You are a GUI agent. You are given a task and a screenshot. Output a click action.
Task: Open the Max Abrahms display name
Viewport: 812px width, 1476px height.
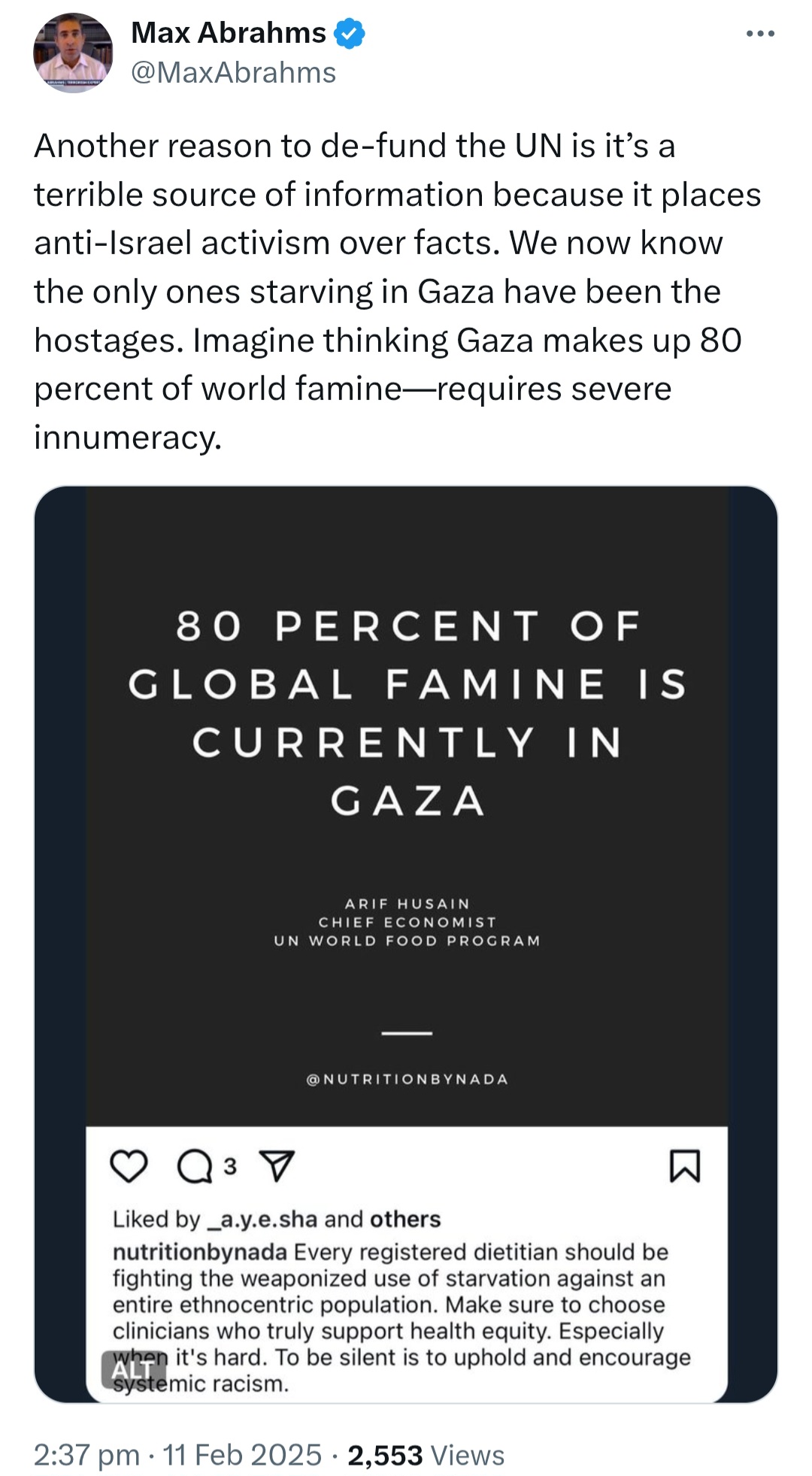click(x=229, y=33)
